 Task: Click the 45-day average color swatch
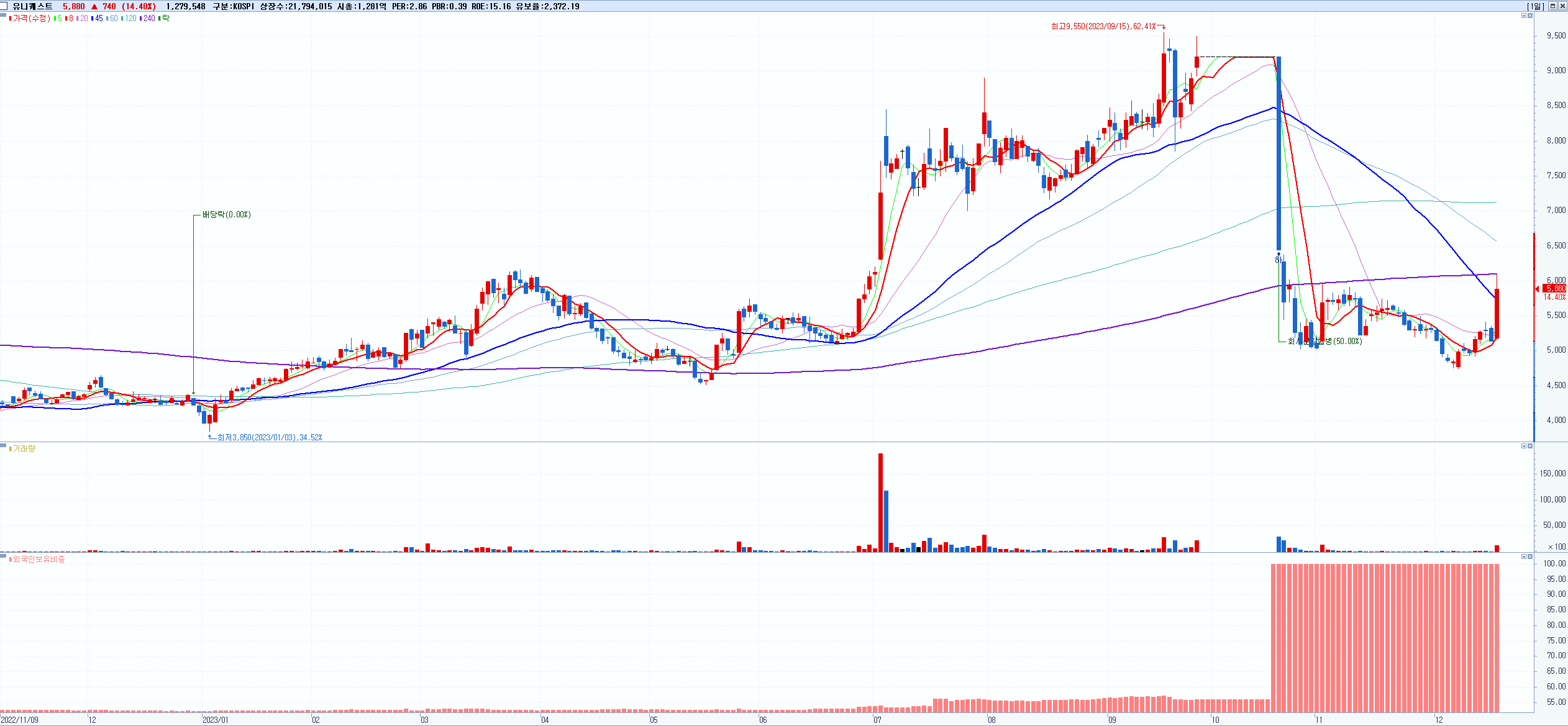point(93,19)
